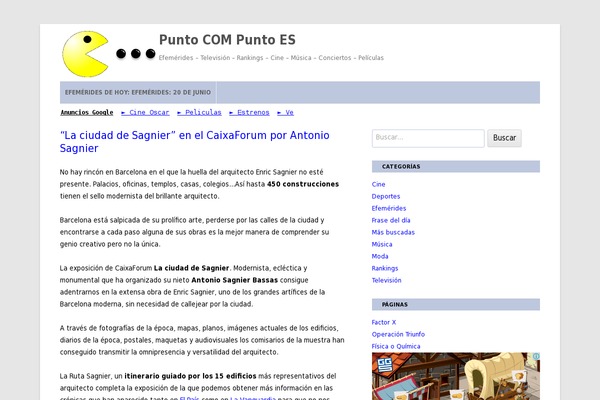Click the PÁGINAS heading
This screenshot has height=400, width=600.
coord(395,305)
